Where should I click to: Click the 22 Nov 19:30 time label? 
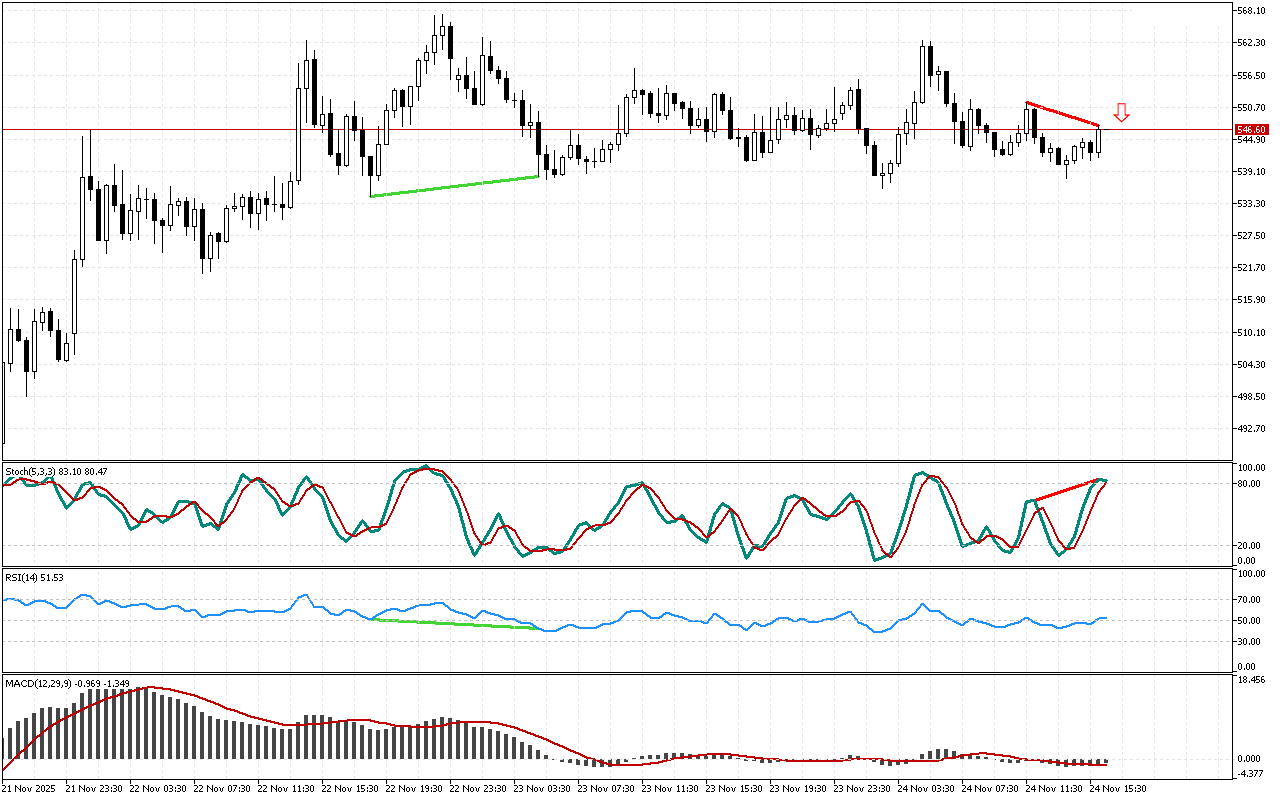pos(411,788)
